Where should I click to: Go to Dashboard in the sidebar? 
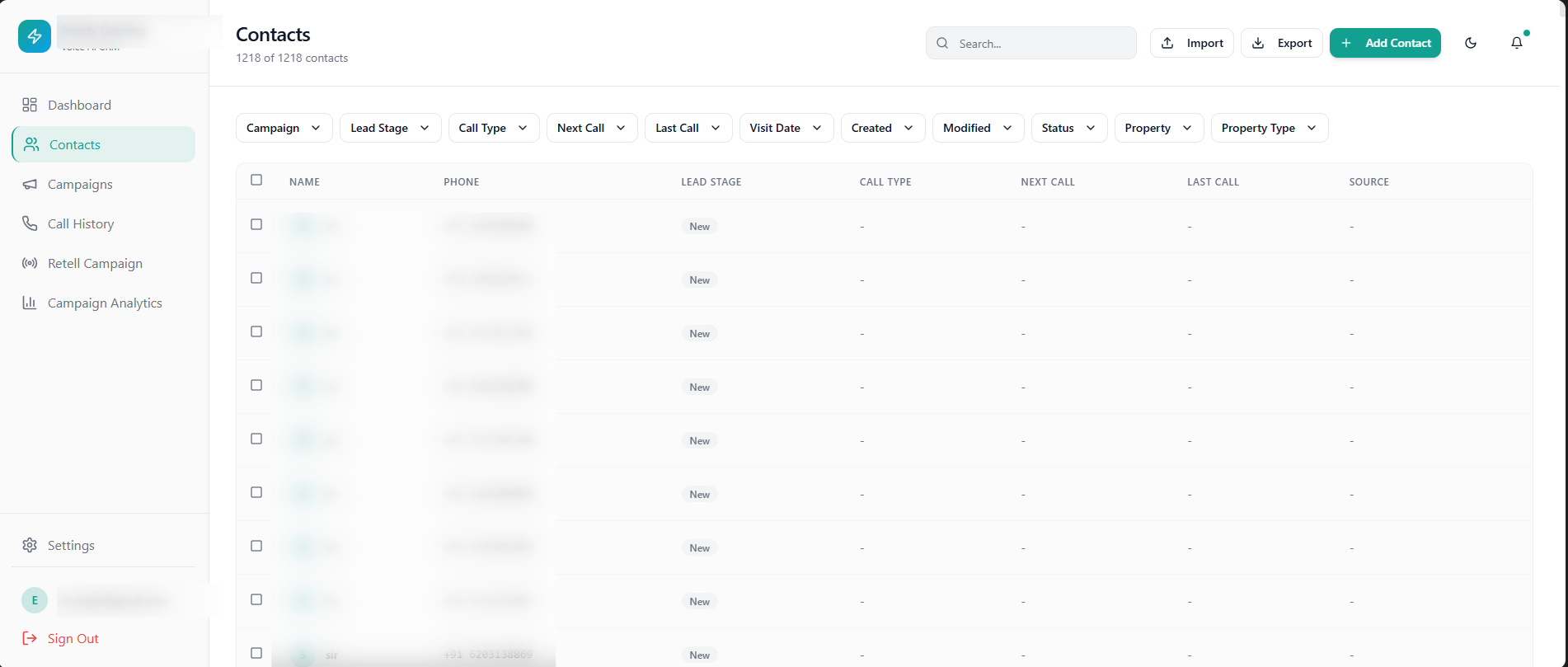coord(103,105)
